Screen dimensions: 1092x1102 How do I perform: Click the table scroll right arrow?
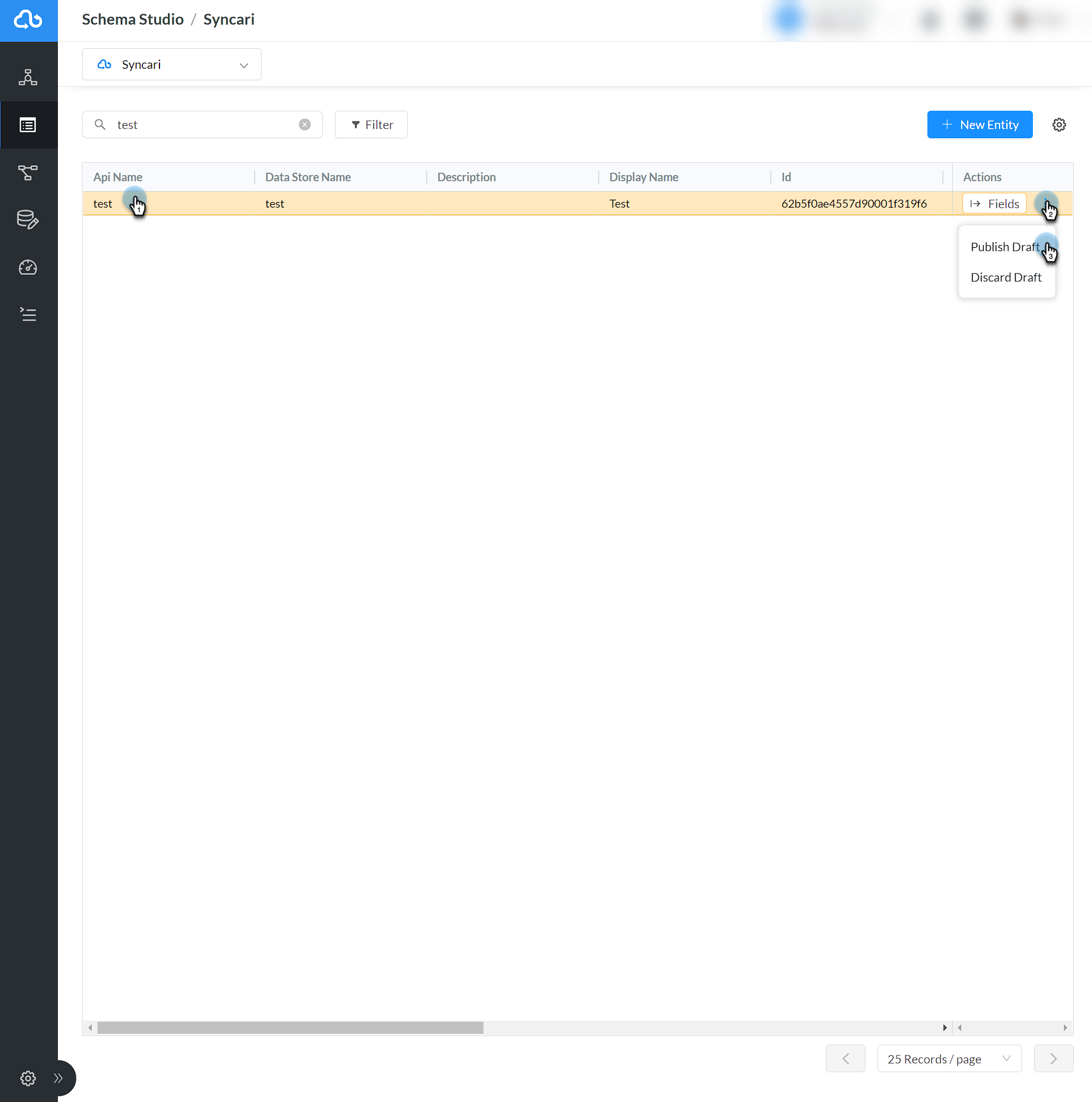click(945, 1027)
